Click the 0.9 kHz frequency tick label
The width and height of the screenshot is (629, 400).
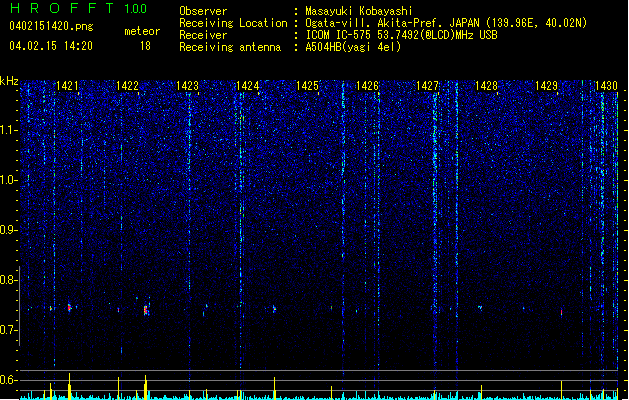[x=9, y=230]
